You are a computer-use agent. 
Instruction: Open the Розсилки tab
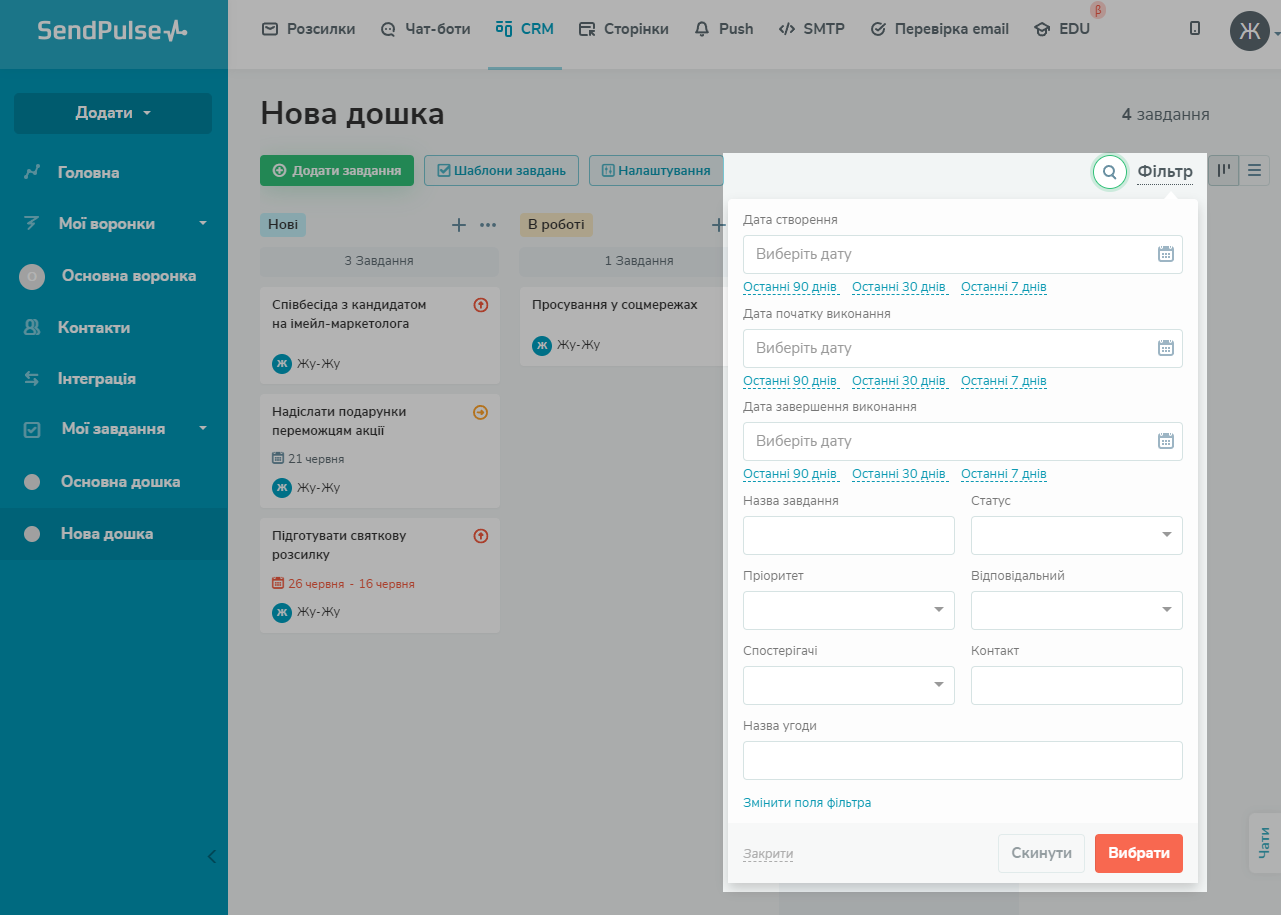308,29
